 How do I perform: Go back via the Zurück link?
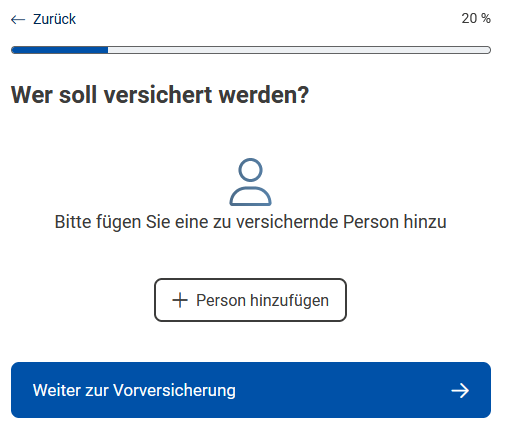[x=44, y=19]
